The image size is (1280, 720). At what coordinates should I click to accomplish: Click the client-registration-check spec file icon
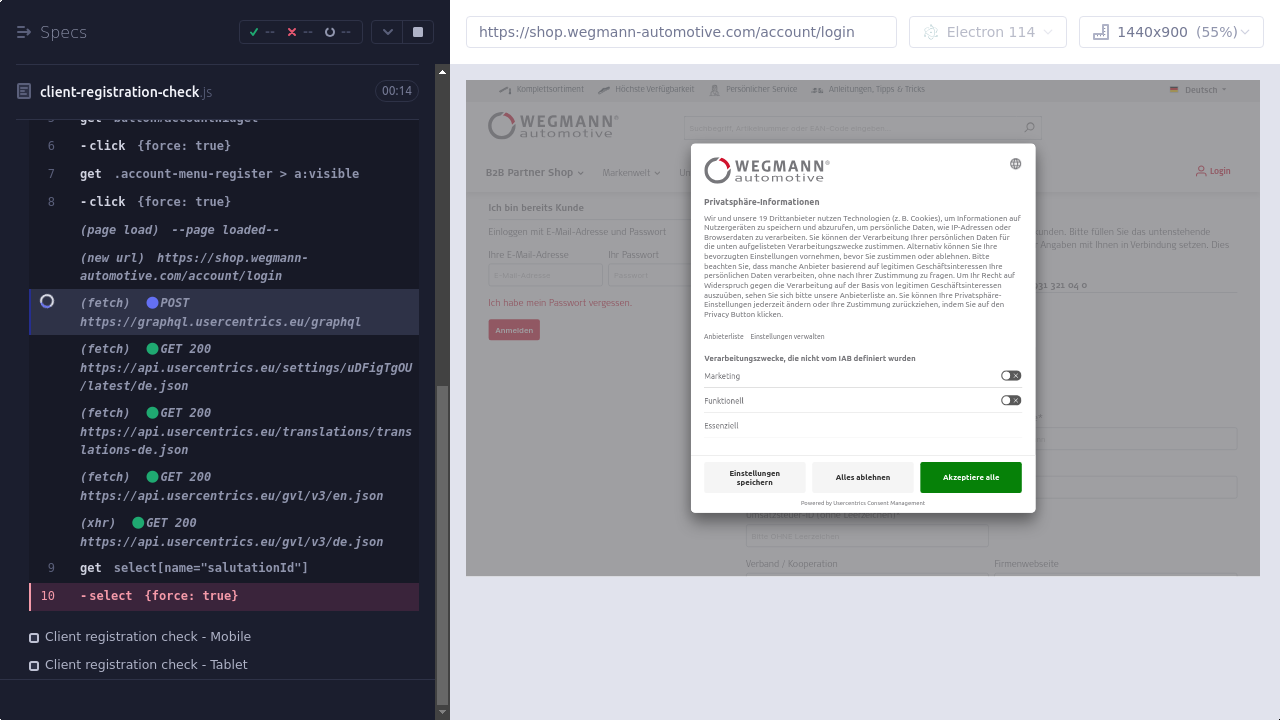tap(24, 92)
